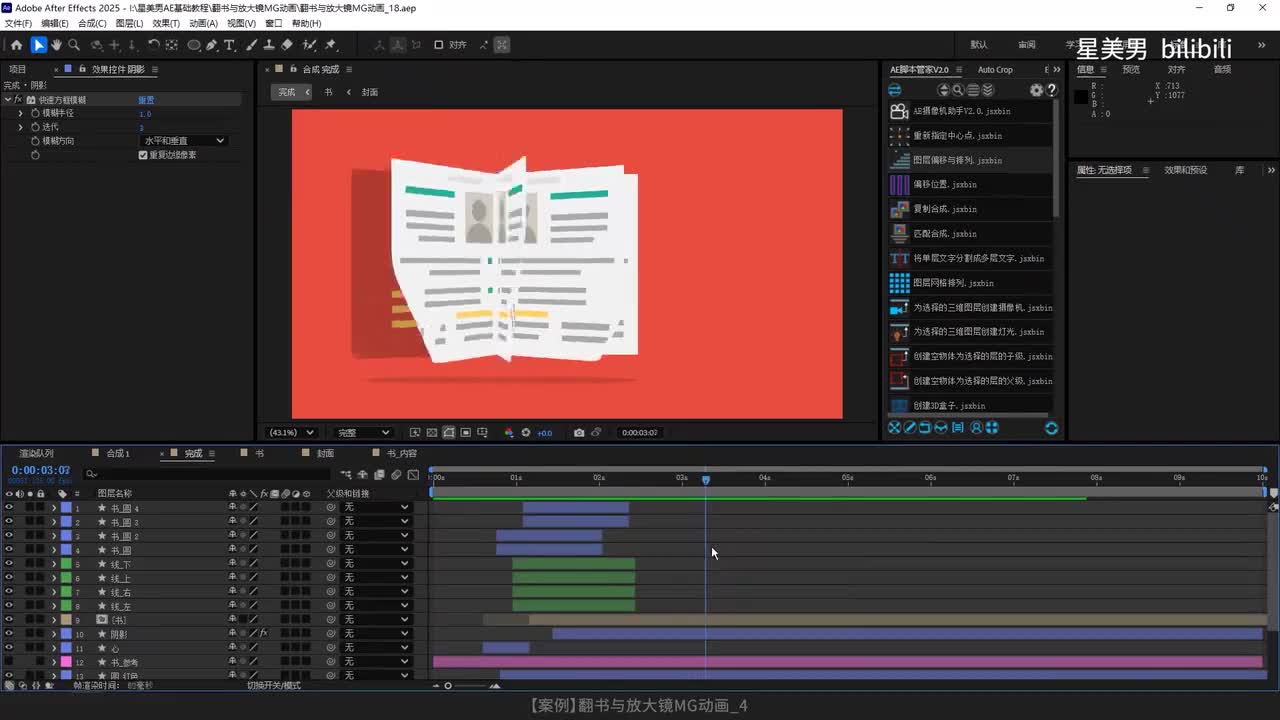Switch to the 渲染队列 tab
The height and width of the screenshot is (720, 1280).
(x=36, y=453)
